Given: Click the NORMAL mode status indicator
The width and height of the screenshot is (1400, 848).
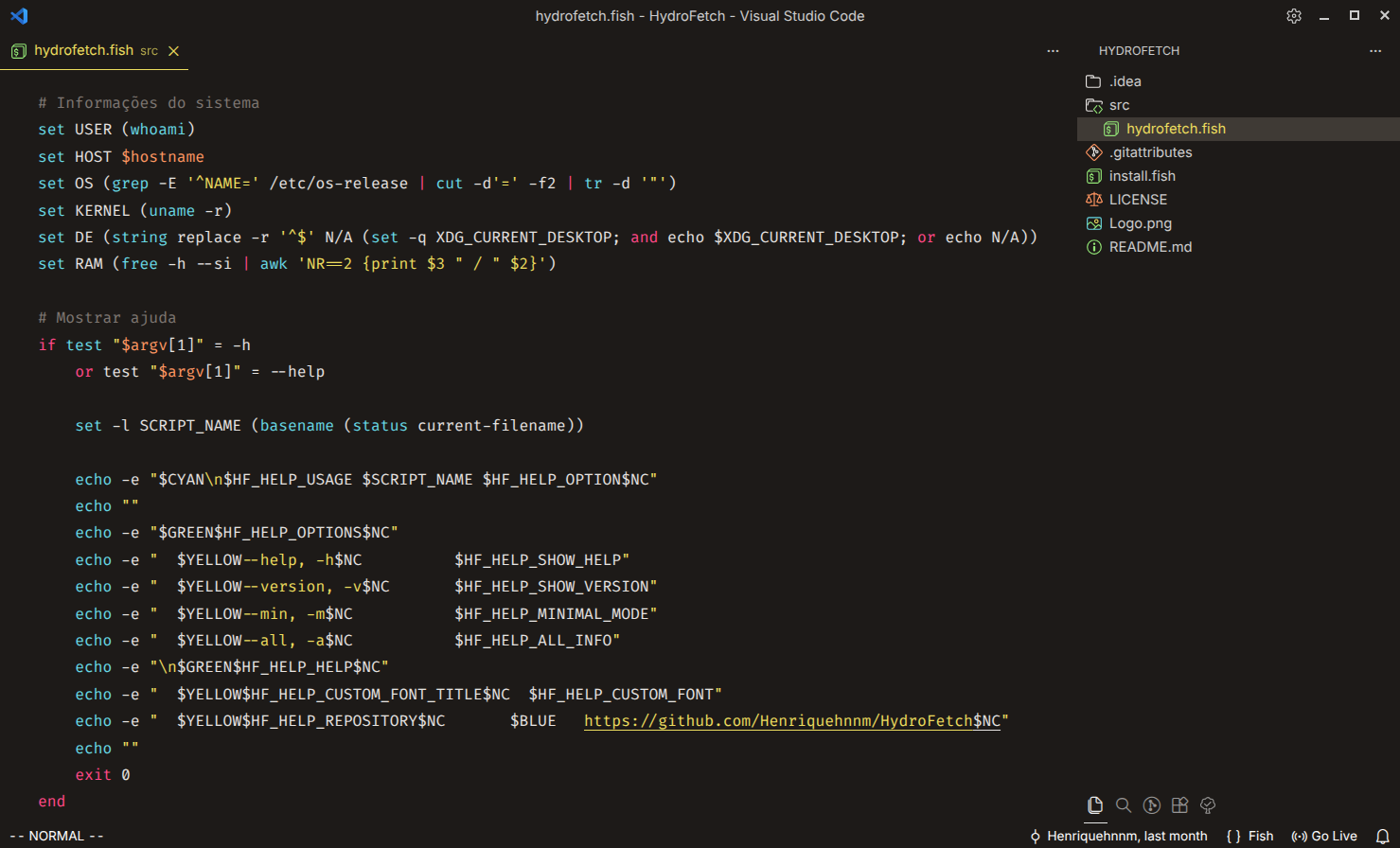Looking at the screenshot, I should point(57,837).
